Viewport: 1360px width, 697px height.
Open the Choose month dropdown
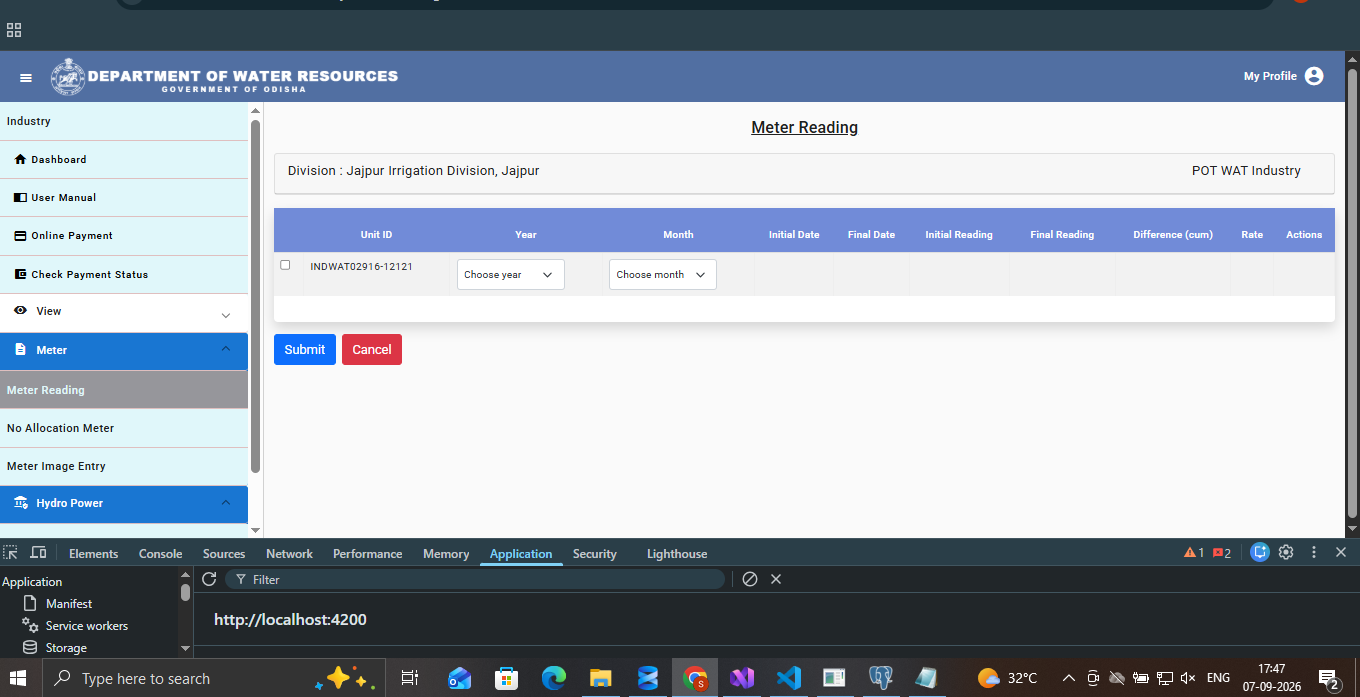point(663,275)
